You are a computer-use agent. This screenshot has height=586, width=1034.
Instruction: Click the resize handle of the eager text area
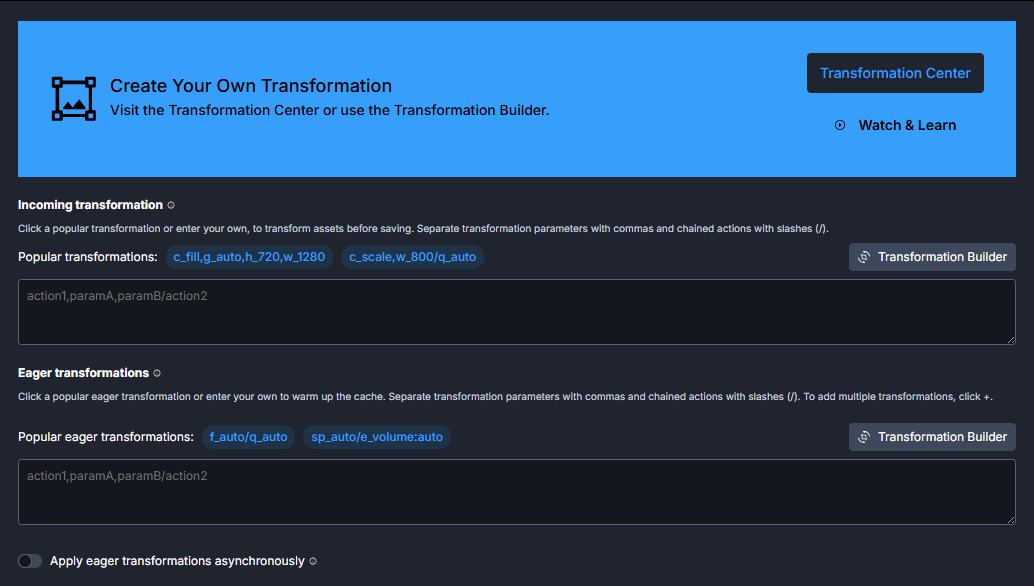[x=1011, y=520]
